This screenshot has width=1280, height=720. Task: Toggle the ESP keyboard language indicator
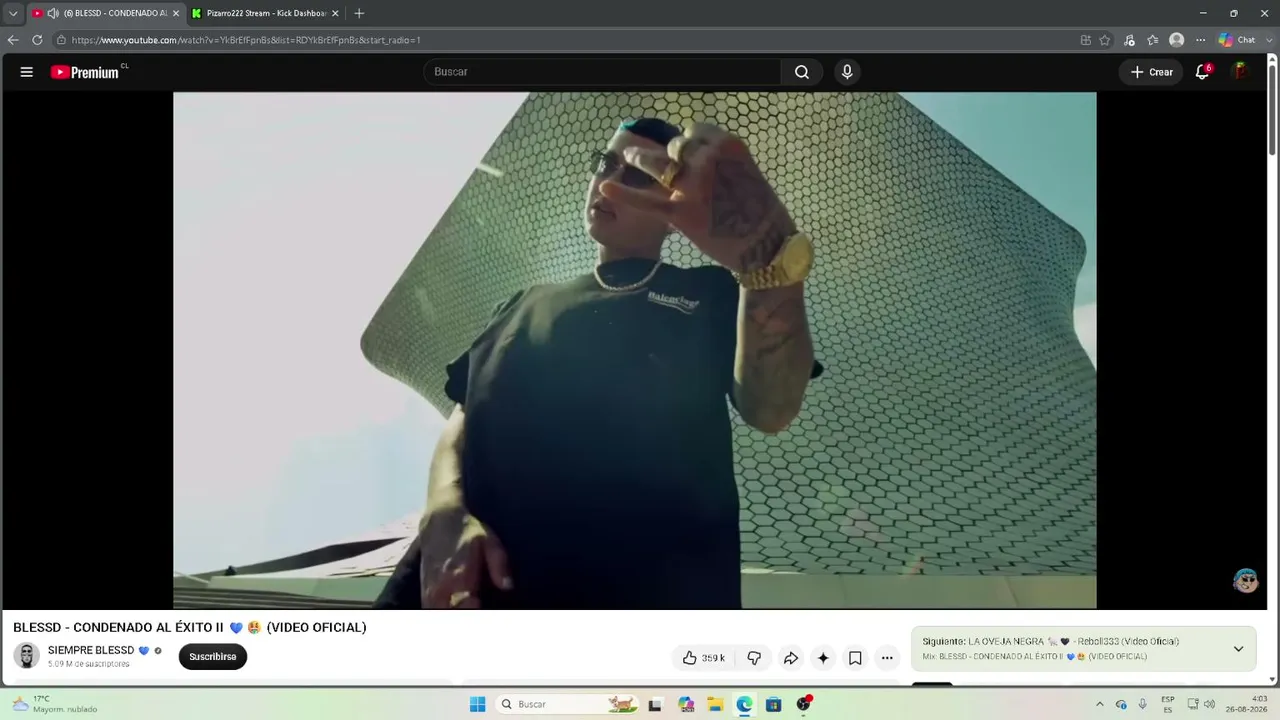pyautogui.click(x=1168, y=704)
